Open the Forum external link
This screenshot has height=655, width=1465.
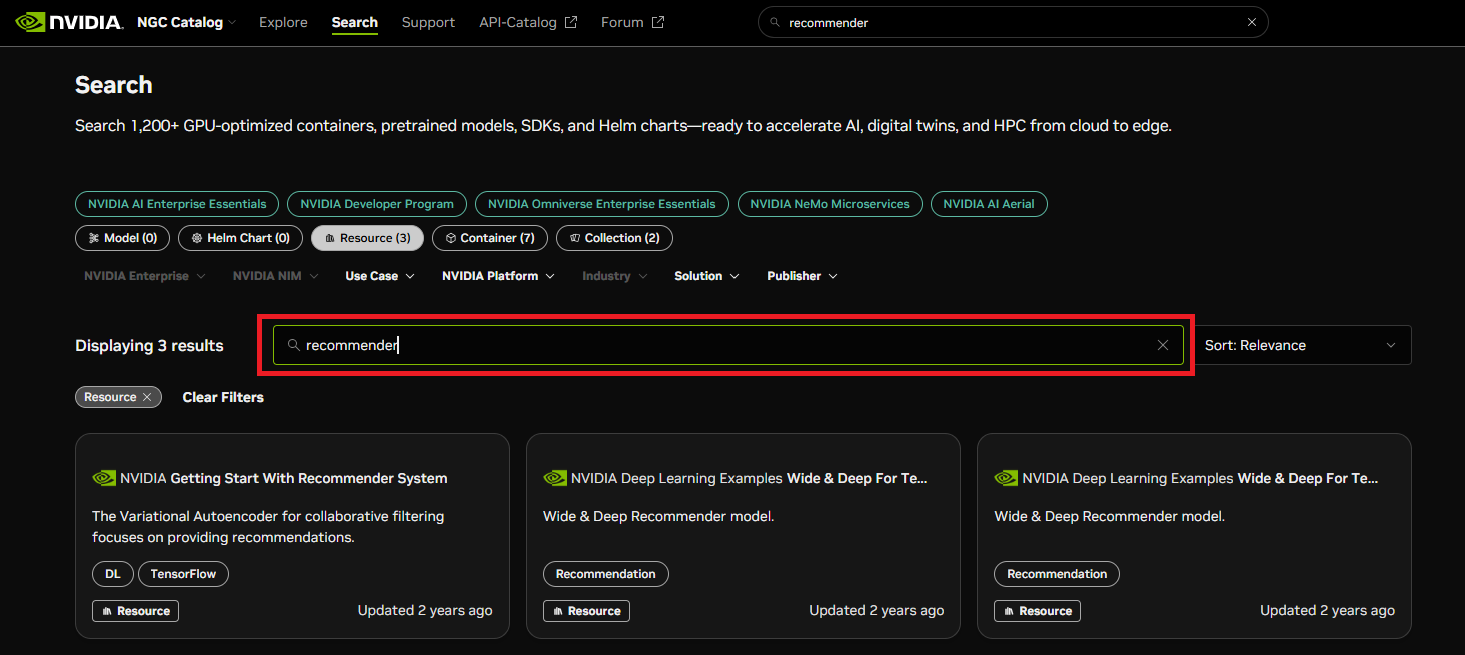click(632, 22)
